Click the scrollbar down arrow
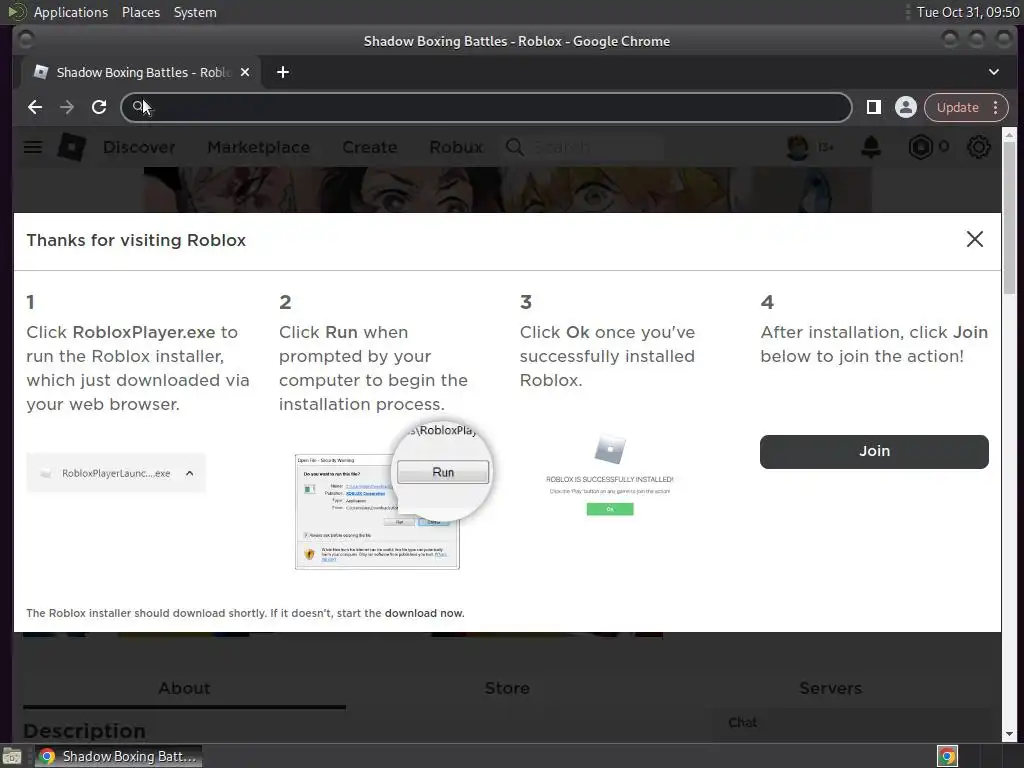Screen dimensions: 1024x768 pyautogui.click(x=1009, y=734)
